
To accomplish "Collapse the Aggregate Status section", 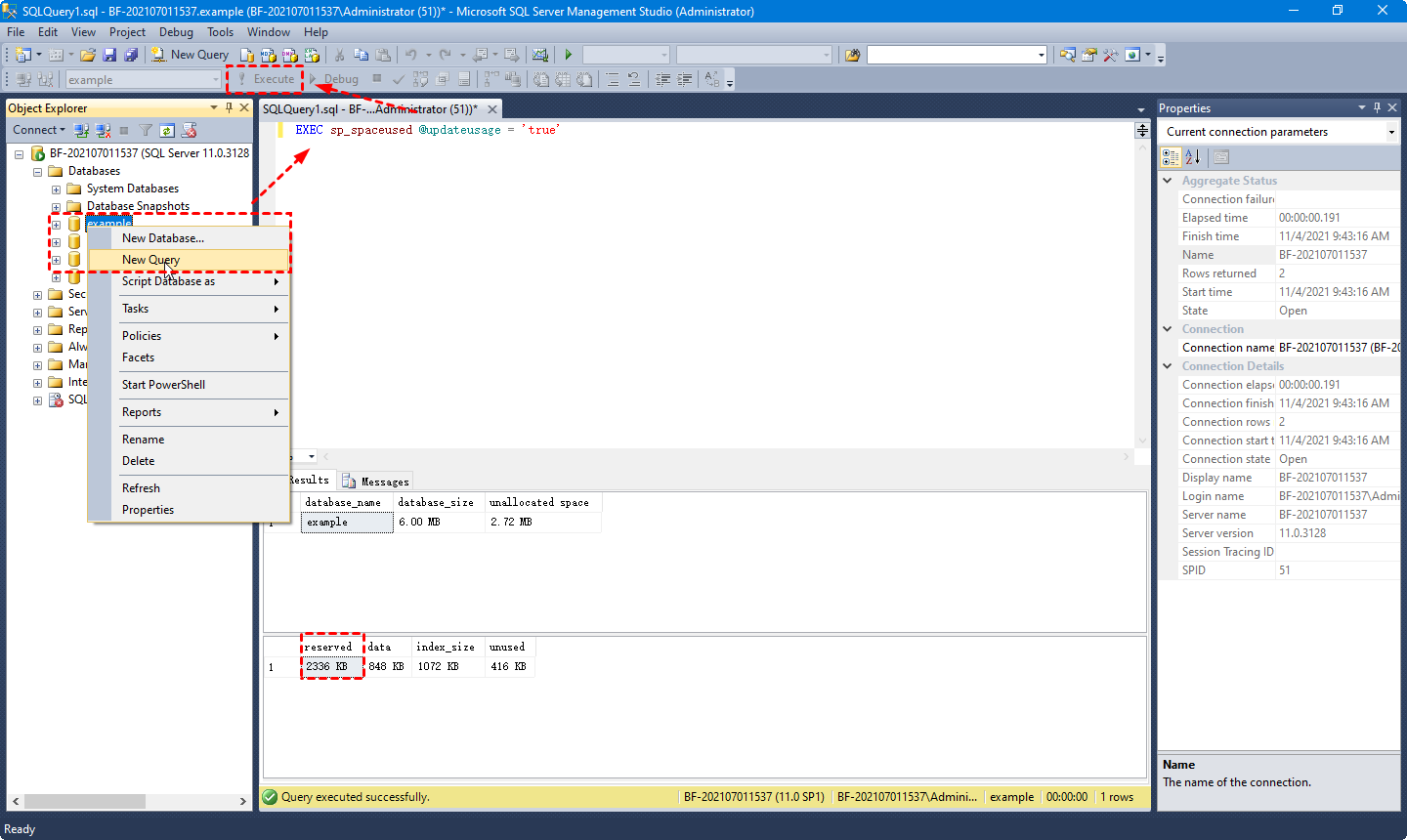I will [x=1167, y=181].
